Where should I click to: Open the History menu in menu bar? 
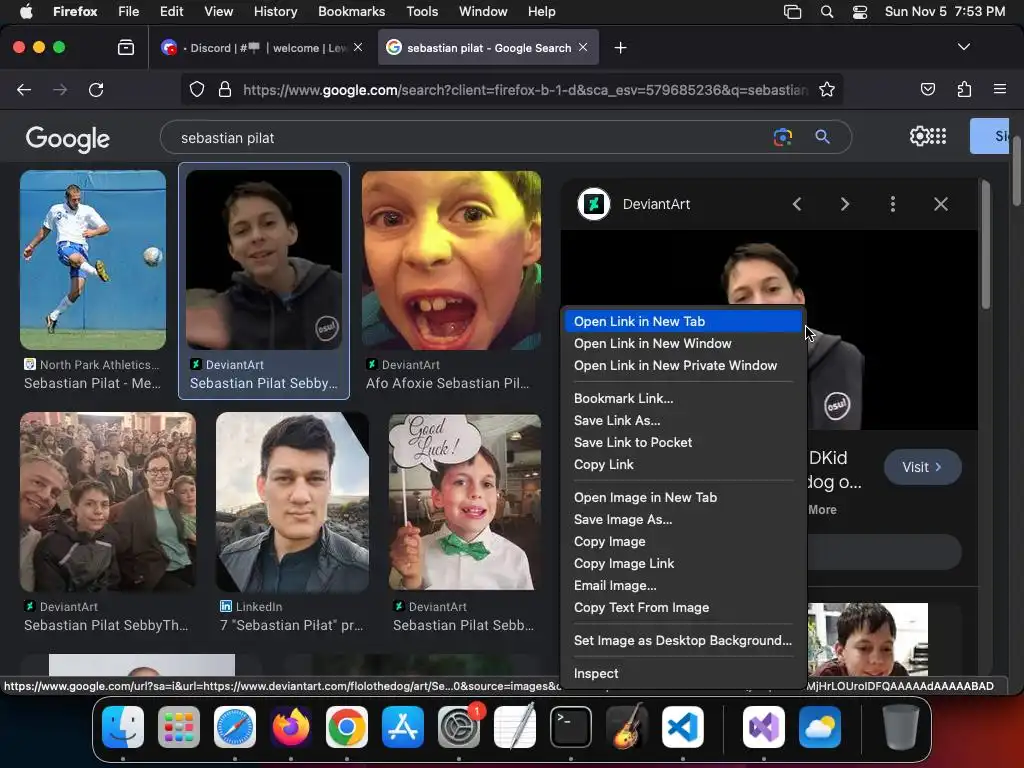coord(275,12)
